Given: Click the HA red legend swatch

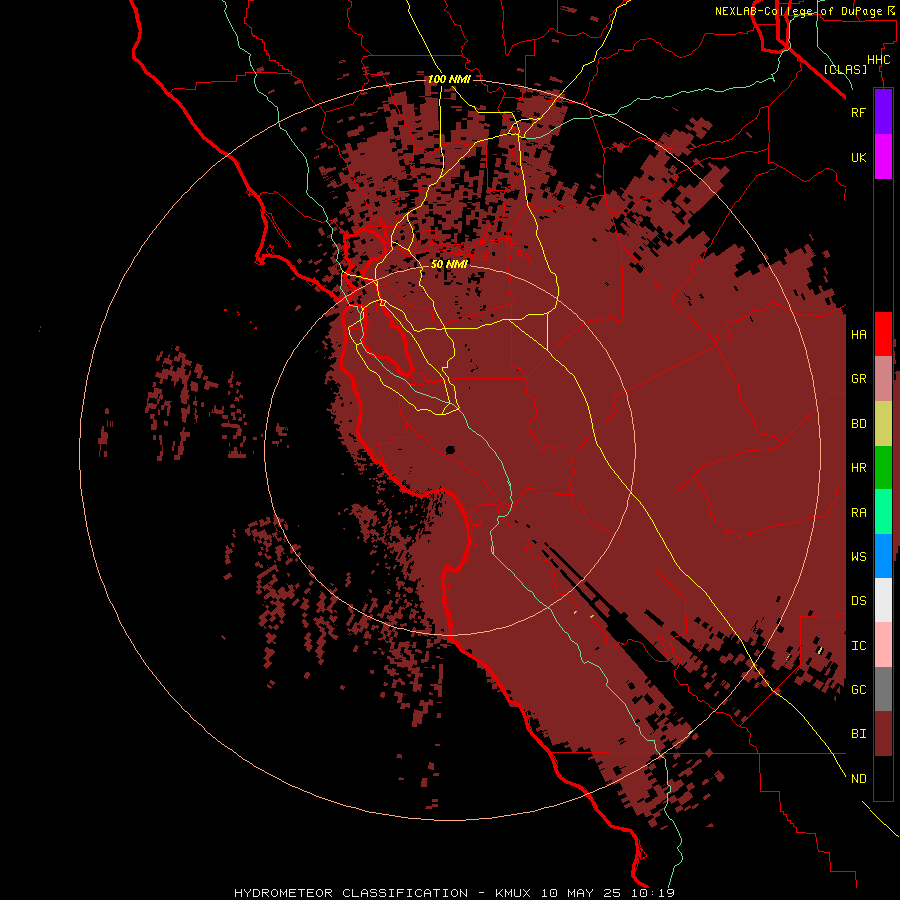Looking at the screenshot, I should [x=883, y=334].
